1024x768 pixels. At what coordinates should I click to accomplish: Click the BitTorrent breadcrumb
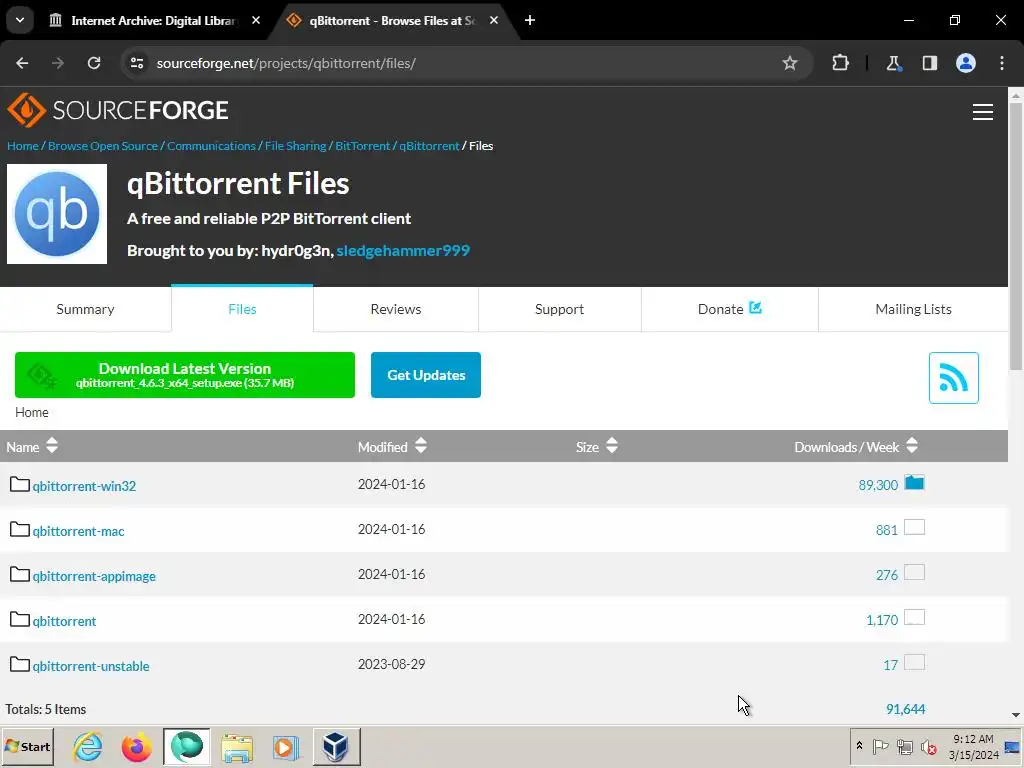(x=362, y=146)
